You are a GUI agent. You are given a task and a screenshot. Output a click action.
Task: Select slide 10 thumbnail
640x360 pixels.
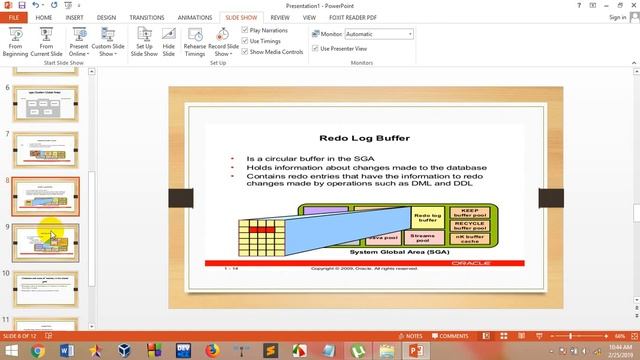45,289
